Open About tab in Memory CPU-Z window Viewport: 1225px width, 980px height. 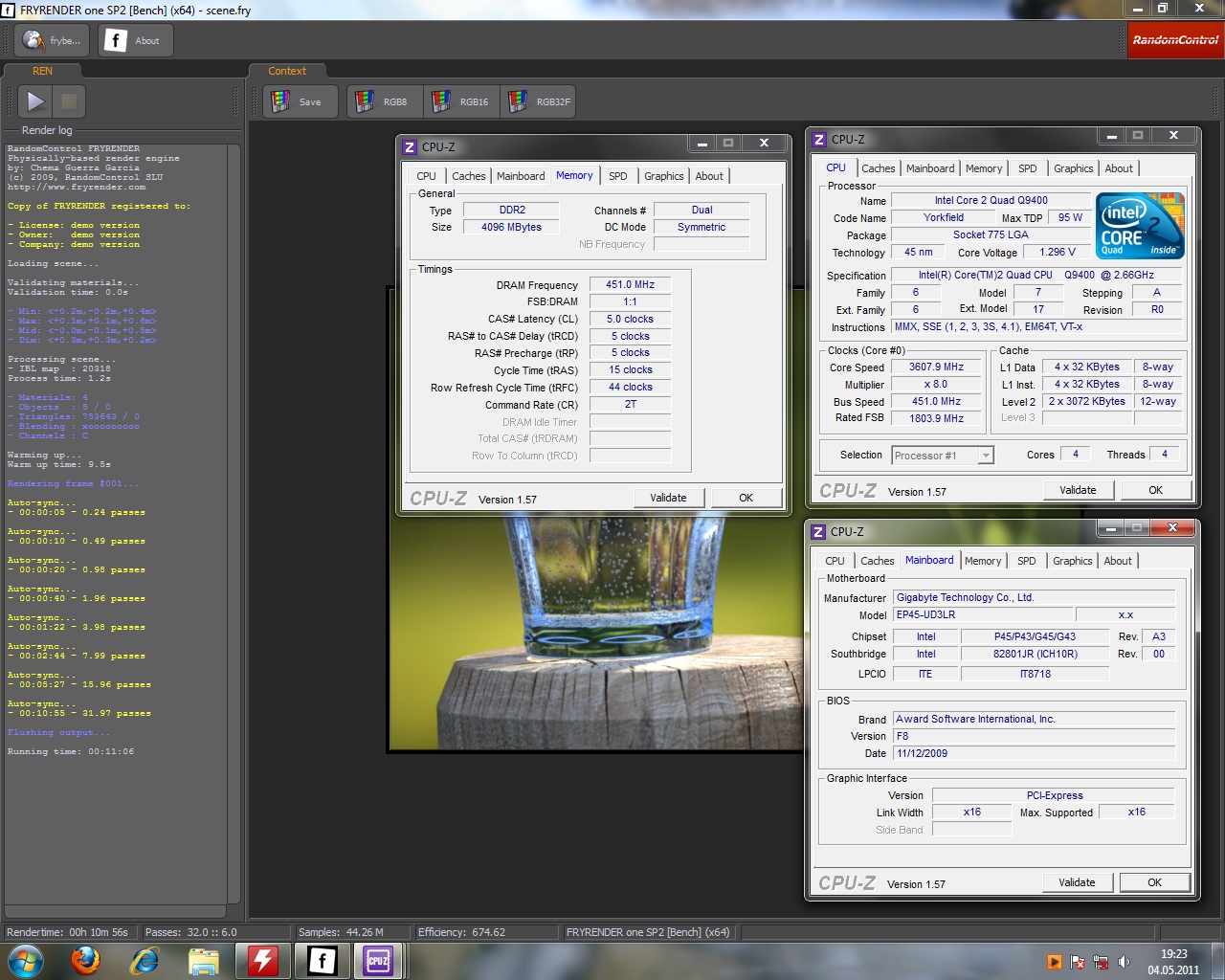point(709,176)
